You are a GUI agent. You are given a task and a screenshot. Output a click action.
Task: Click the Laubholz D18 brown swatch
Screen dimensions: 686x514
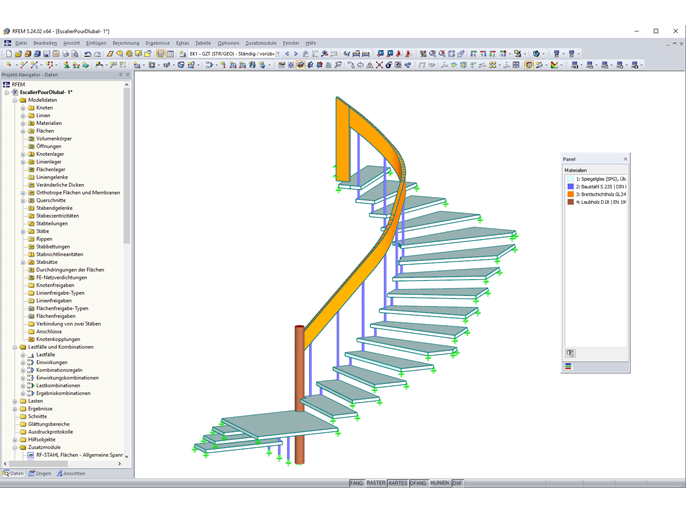tap(570, 202)
